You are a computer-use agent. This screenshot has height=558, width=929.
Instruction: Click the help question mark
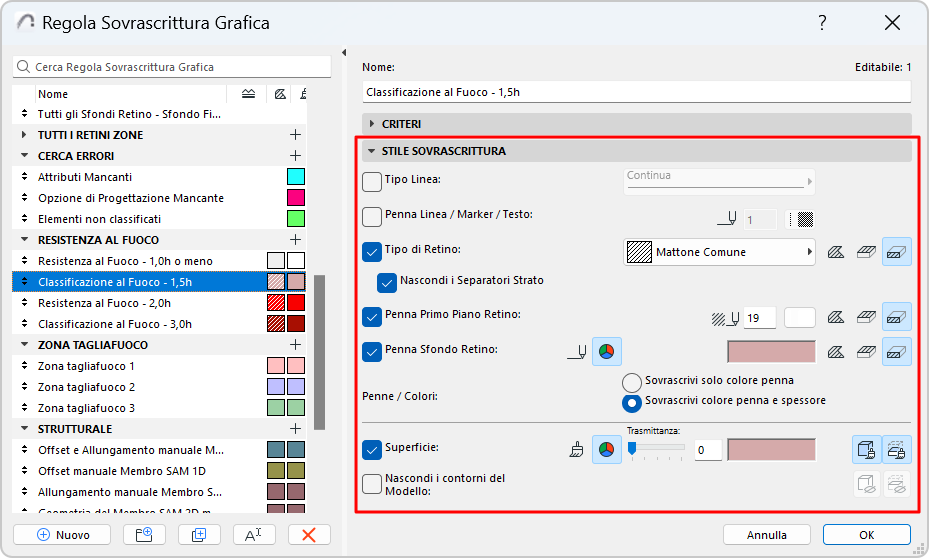click(822, 23)
